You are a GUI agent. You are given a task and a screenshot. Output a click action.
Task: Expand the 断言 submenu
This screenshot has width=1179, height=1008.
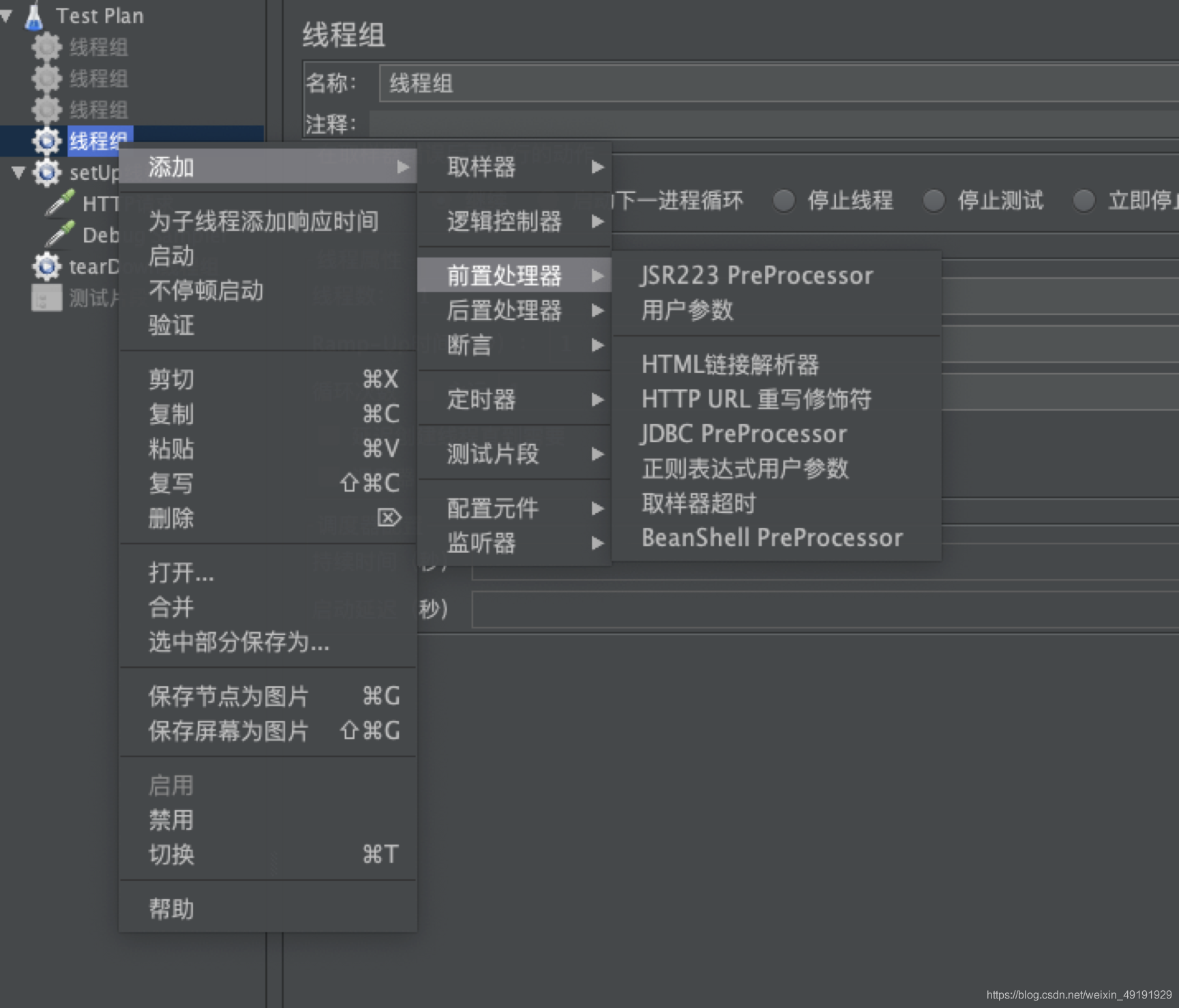point(514,345)
